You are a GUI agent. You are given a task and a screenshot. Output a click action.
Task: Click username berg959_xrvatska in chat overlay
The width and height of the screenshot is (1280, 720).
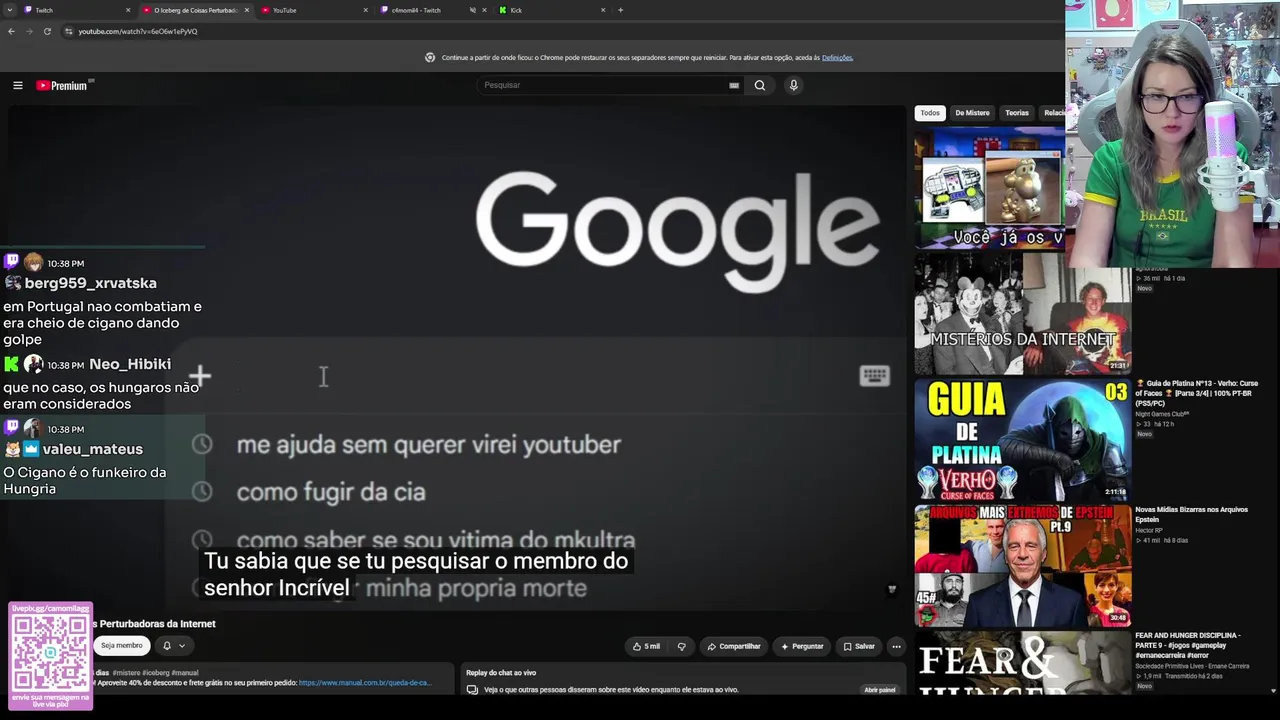90,283
